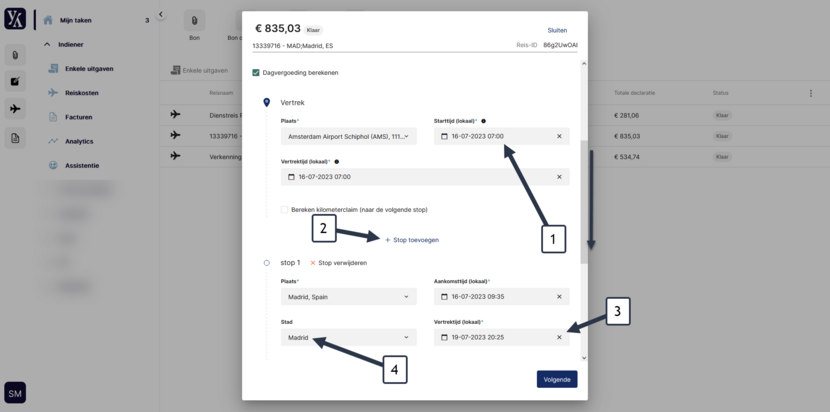Clear the Starttijd date field
The height and width of the screenshot is (412, 830).
coord(559,136)
